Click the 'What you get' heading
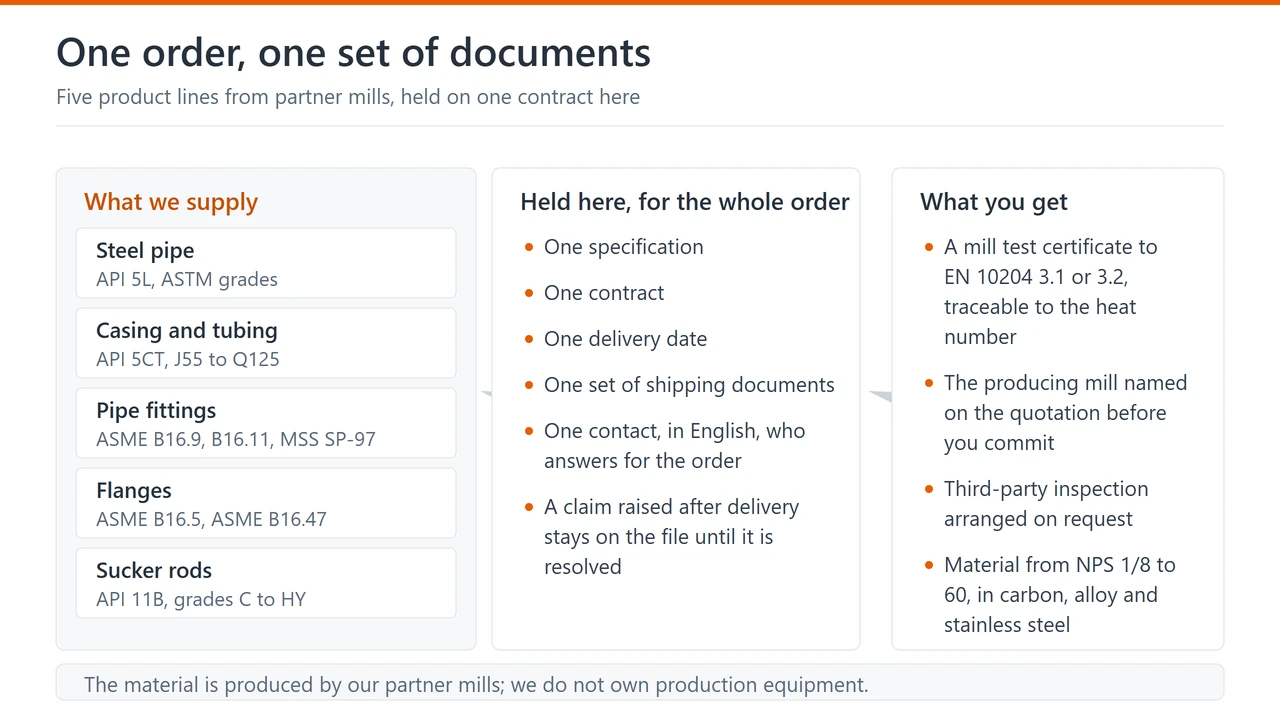1280x720 pixels. [994, 202]
